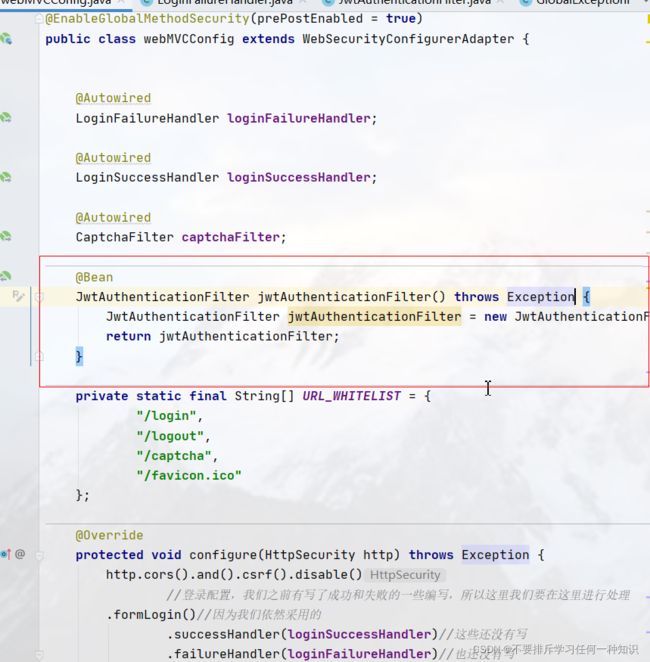Collapse the configure method fold marker

click(x=38, y=556)
